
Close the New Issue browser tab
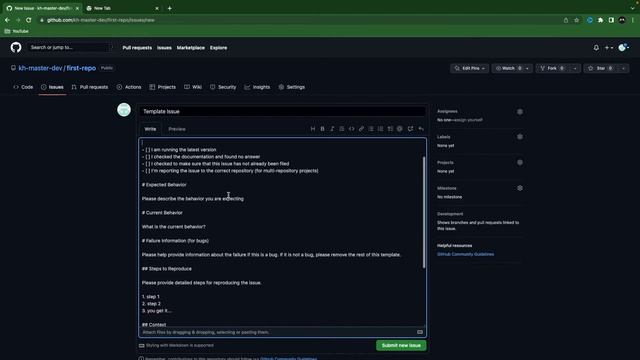pos(77,8)
